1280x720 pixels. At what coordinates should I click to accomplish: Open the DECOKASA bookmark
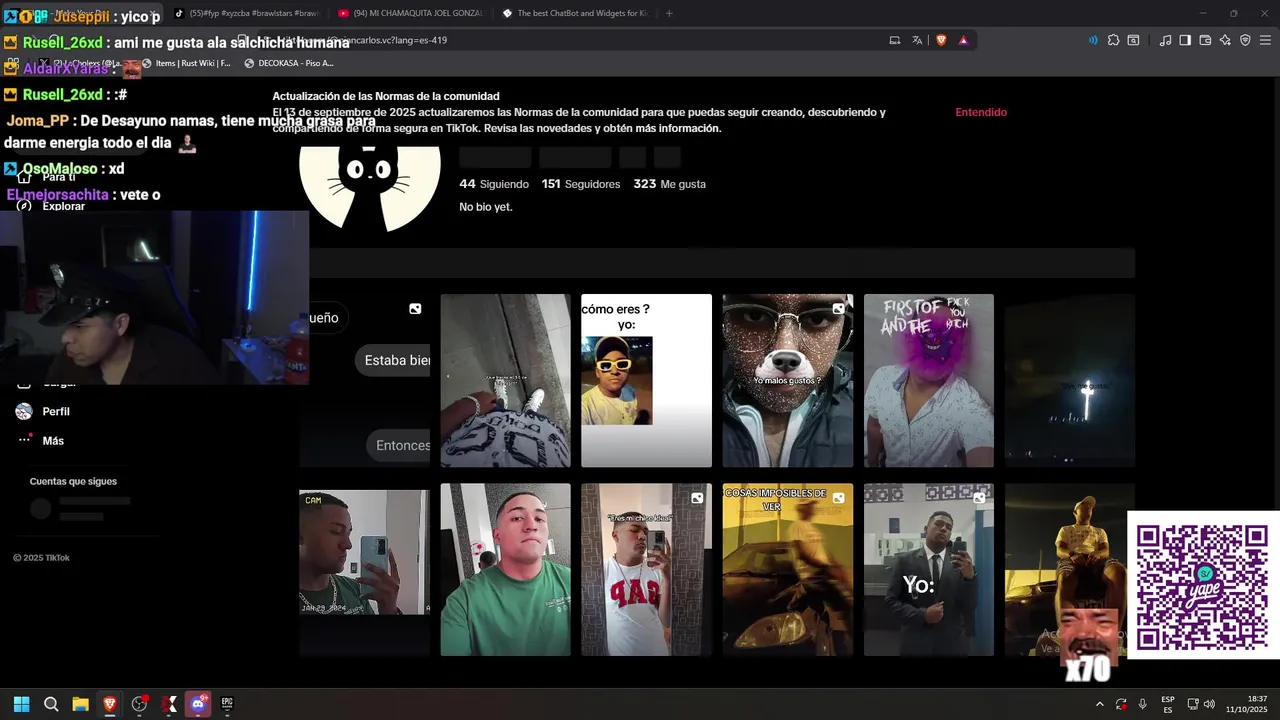click(289, 63)
